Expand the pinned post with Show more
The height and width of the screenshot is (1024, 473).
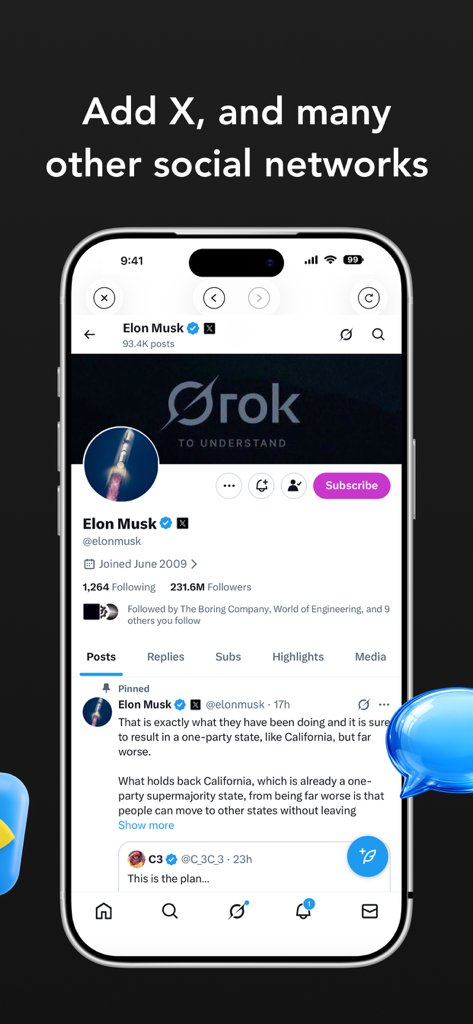146,825
